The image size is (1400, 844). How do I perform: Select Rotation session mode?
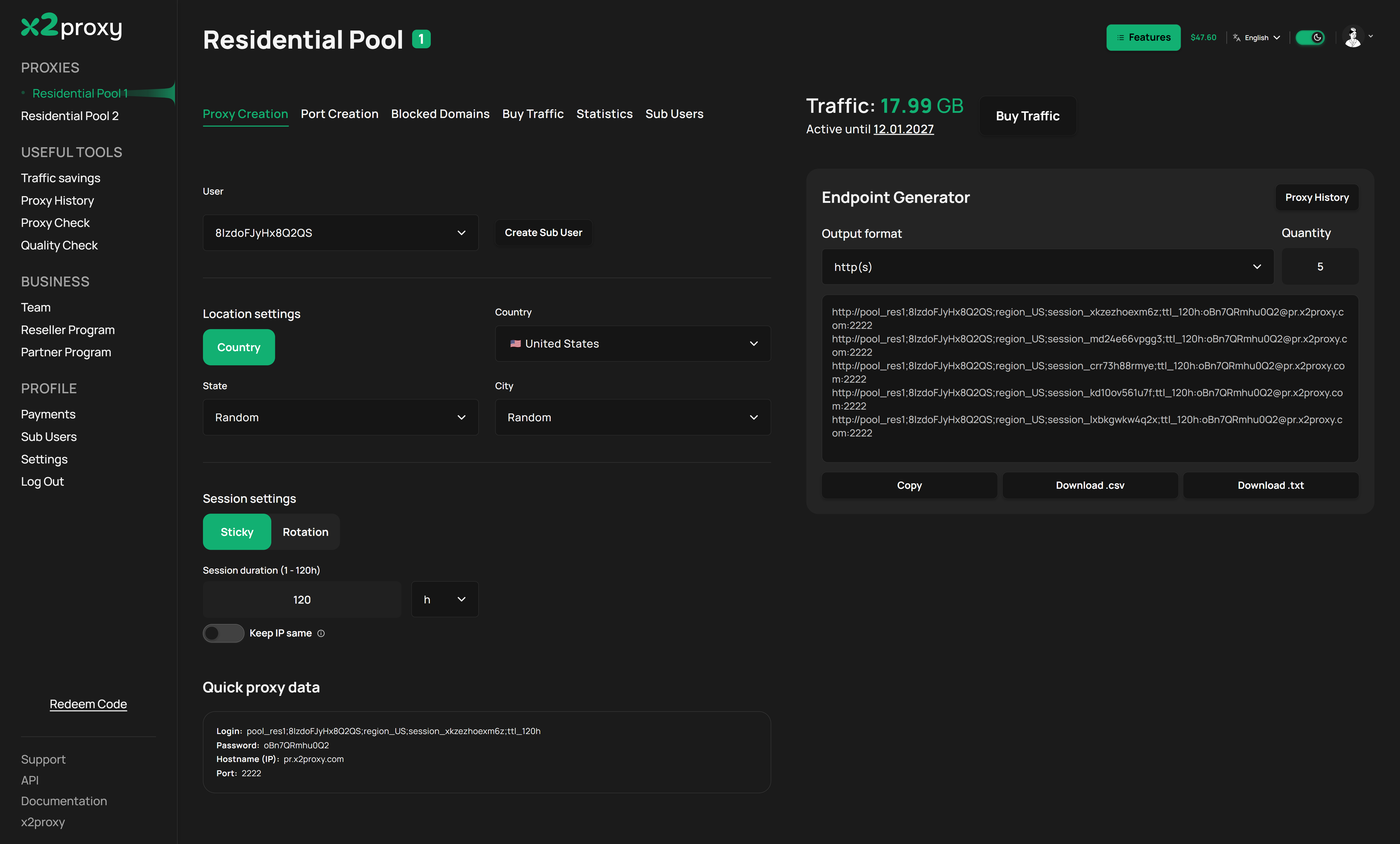click(x=306, y=532)
